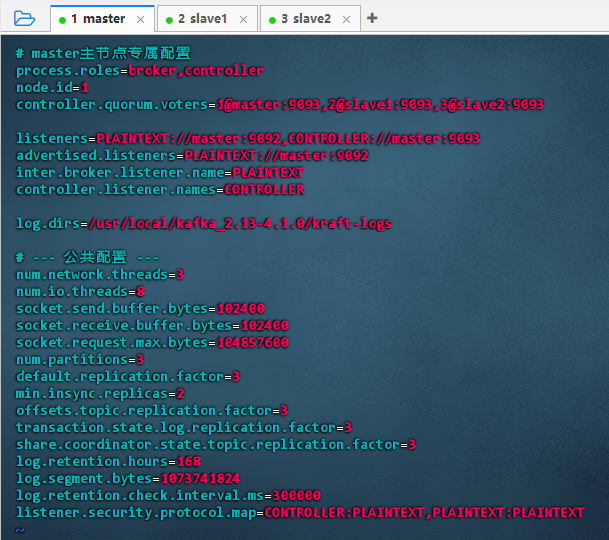
Task: Click the controller.listener.names=CONTROLLER line
Action: (x=160, y=190)
